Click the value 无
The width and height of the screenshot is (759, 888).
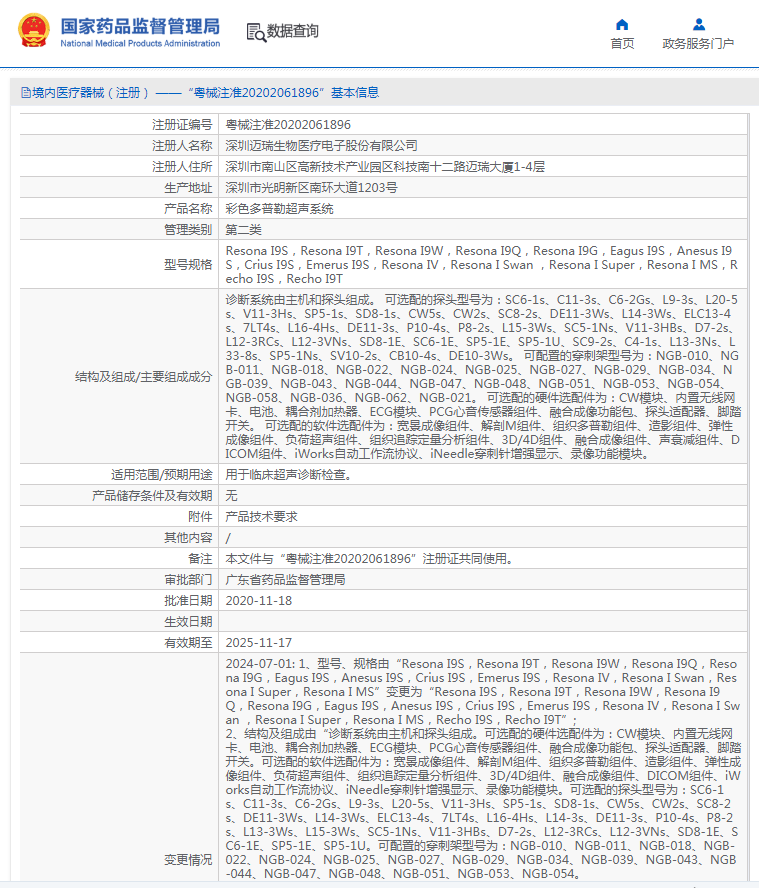[x=231, y=496]
